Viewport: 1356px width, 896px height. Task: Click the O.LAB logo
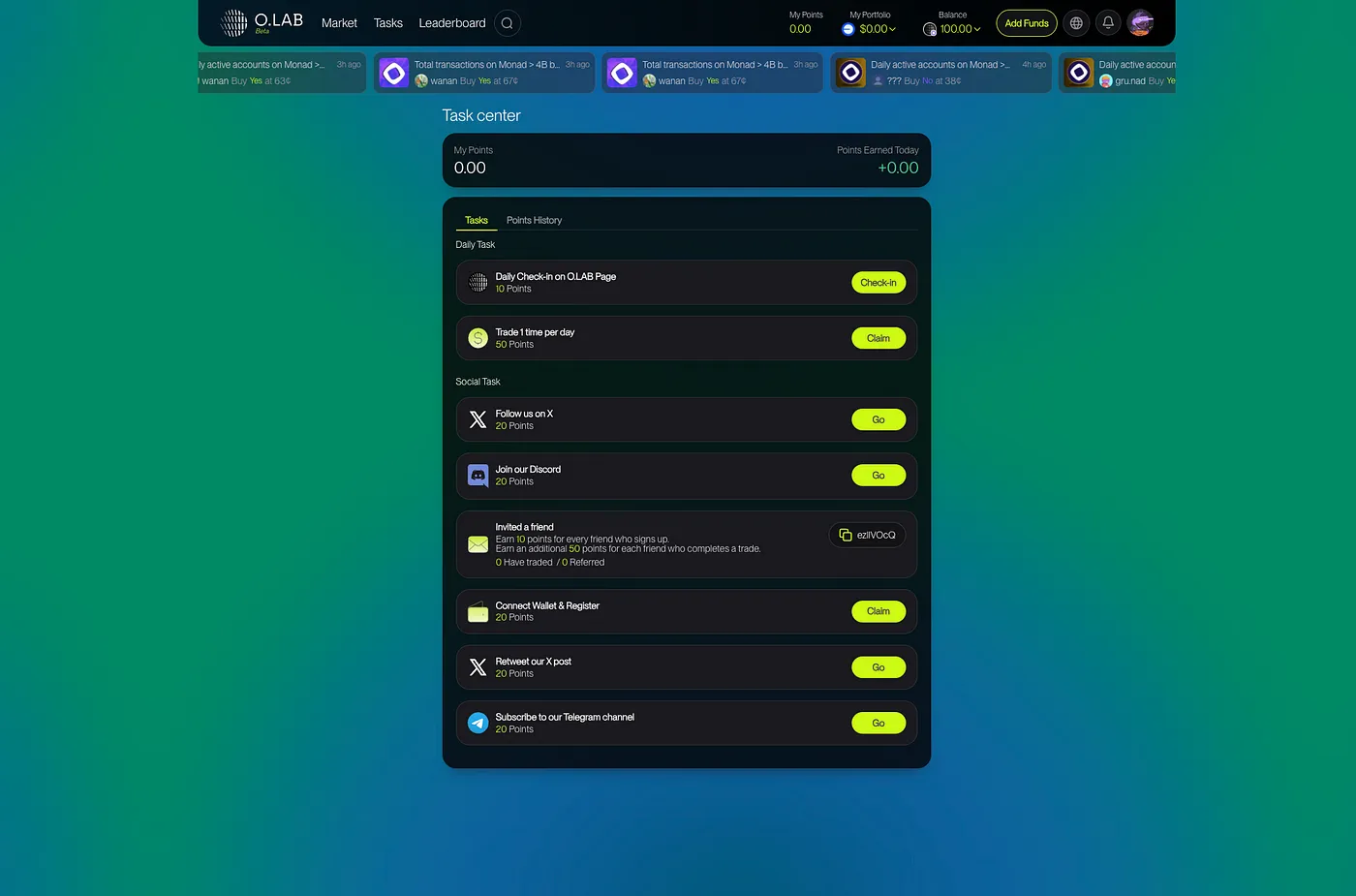coord(262,22)
